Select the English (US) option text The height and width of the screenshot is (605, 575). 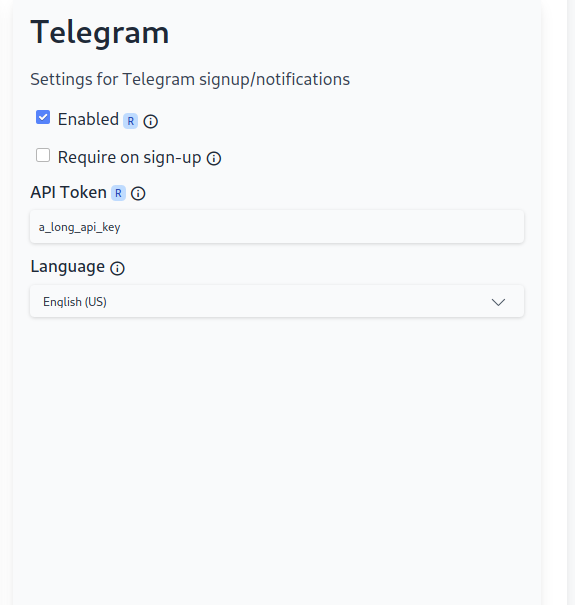pos(75,302)
